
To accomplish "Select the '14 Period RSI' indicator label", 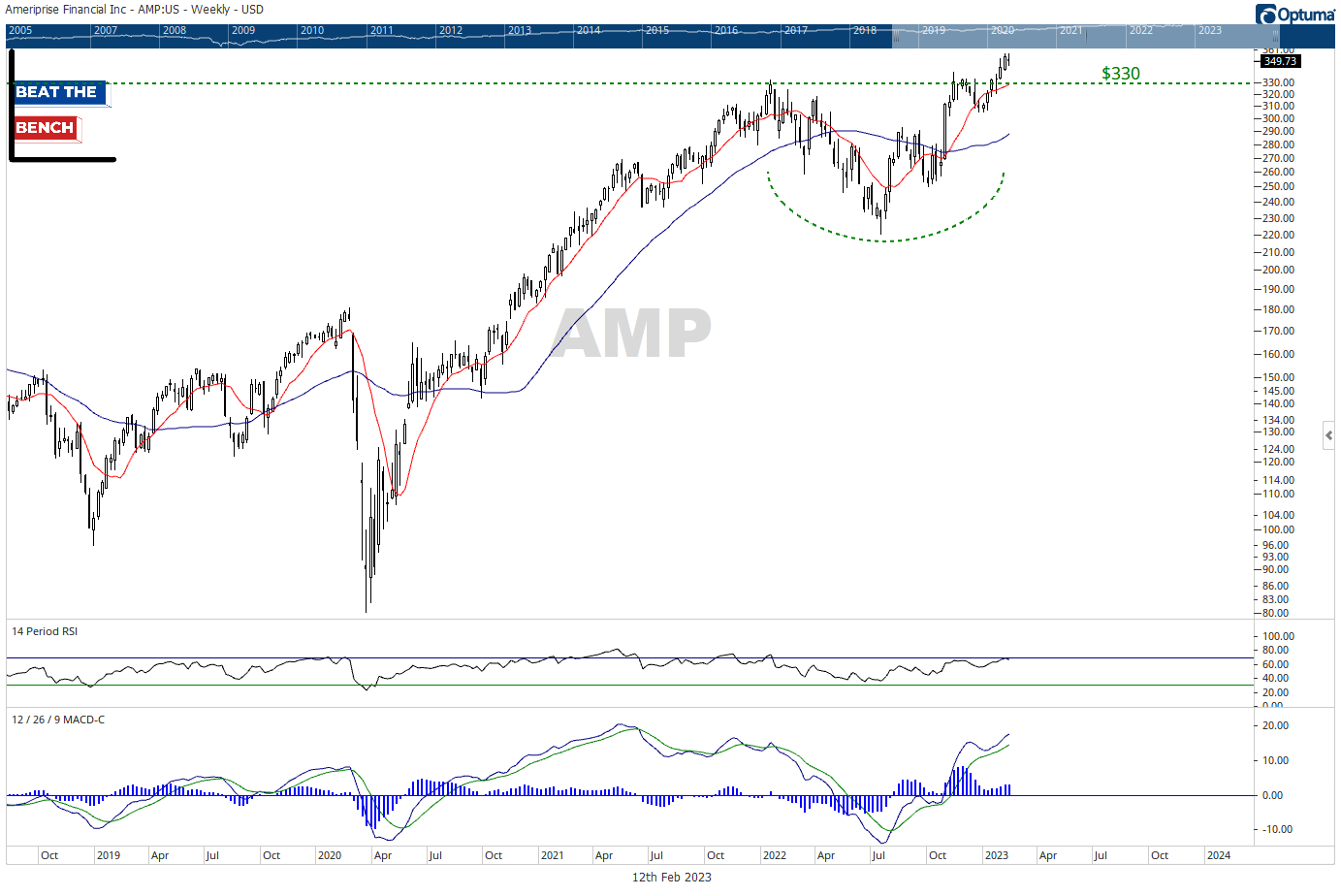I will (45, 631).
